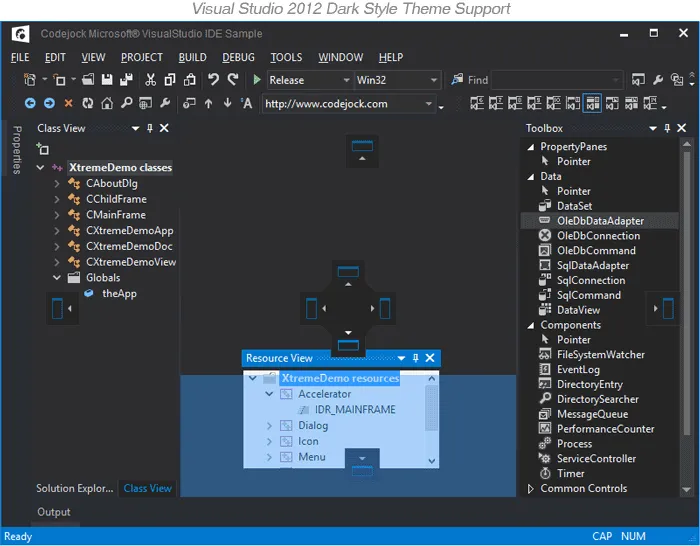This screenshot has height=546, width=700.
Task: Expand the Dialog resource node
Action: [x=269, y=426]
